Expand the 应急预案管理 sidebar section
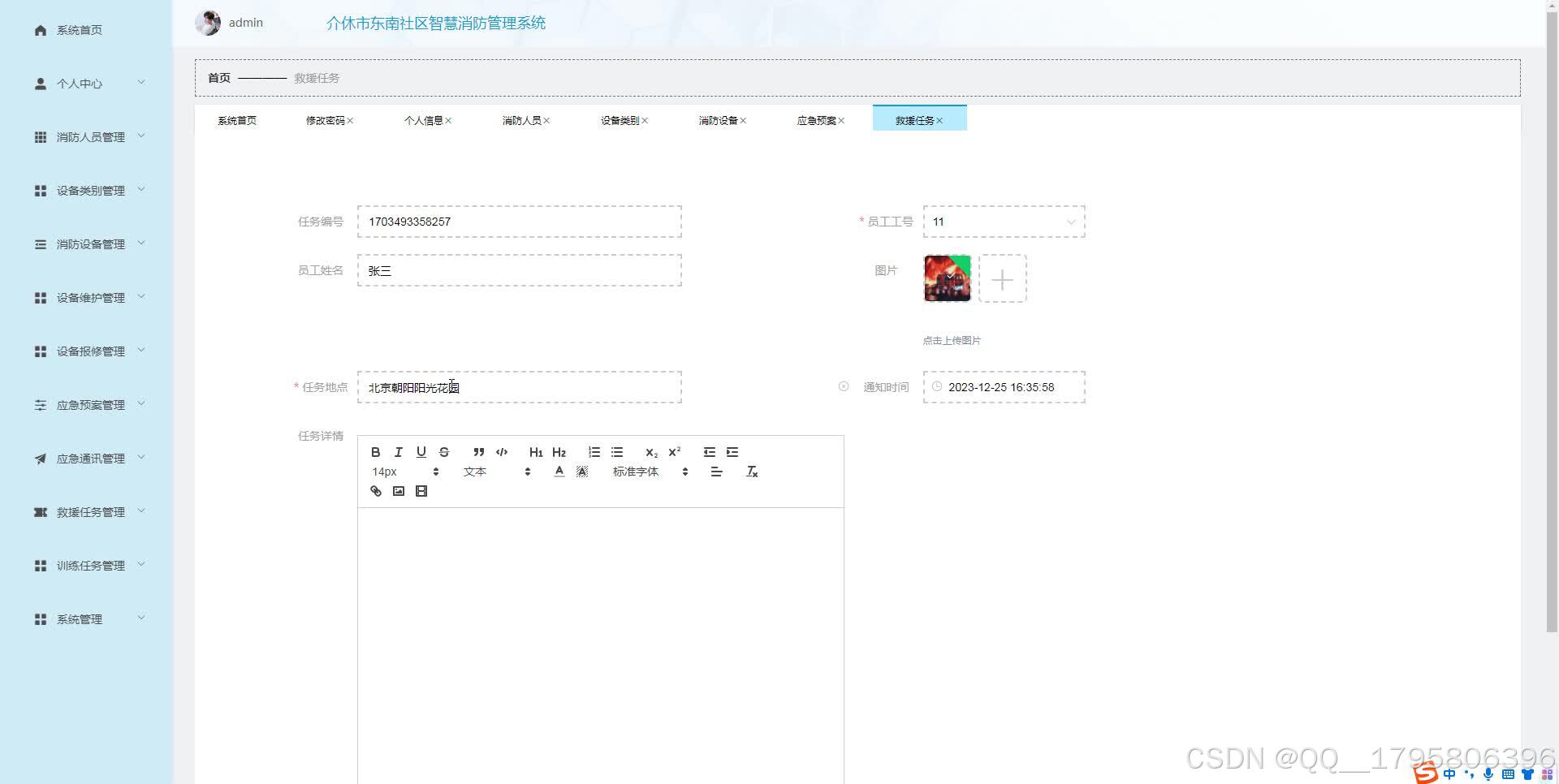This screenshot has height=784, width=1559. [89, 404]
